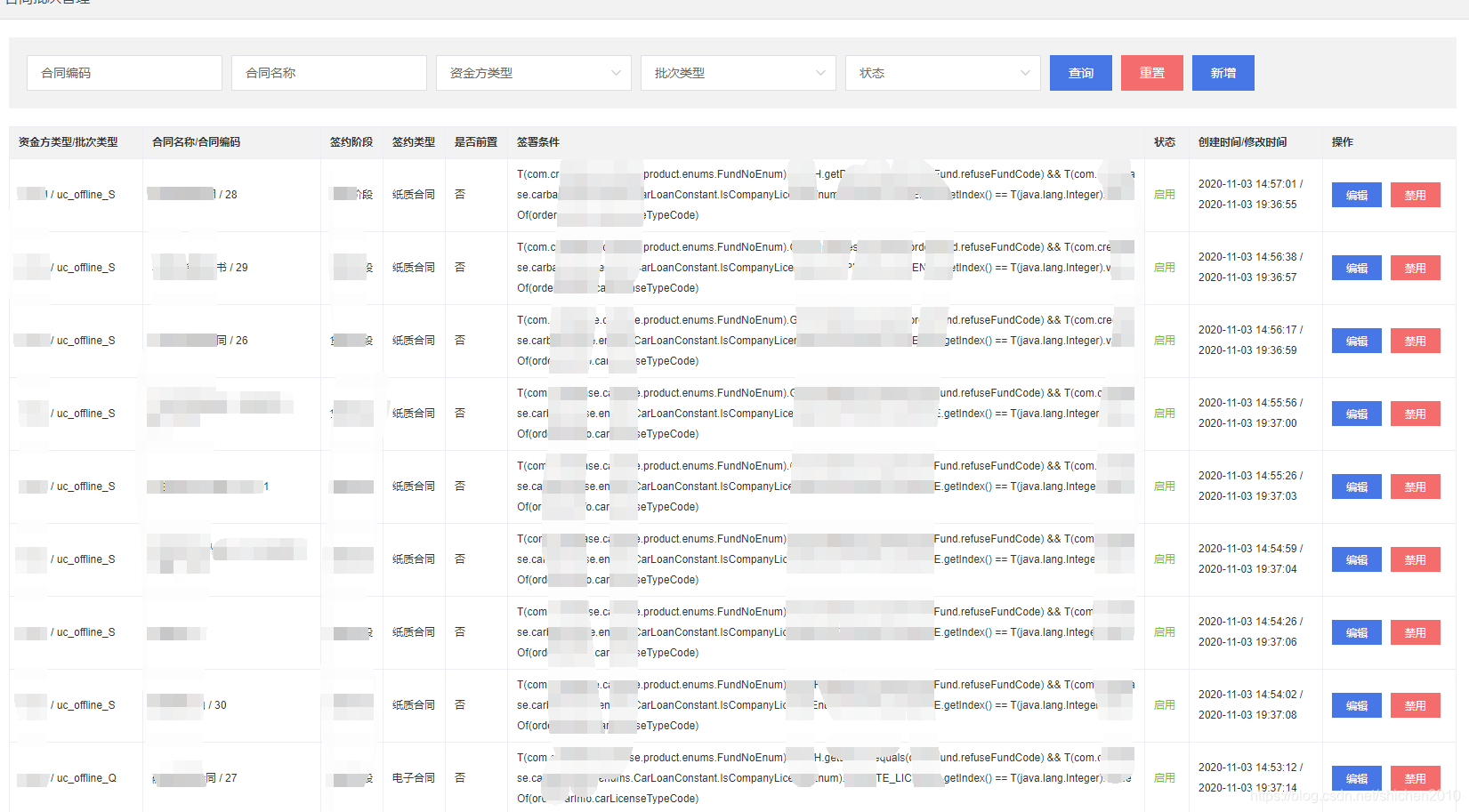This screenshot has width=1469, height=812.
Task: Click 编辑 for row created 14:54:59
Action: [1357, 559]
